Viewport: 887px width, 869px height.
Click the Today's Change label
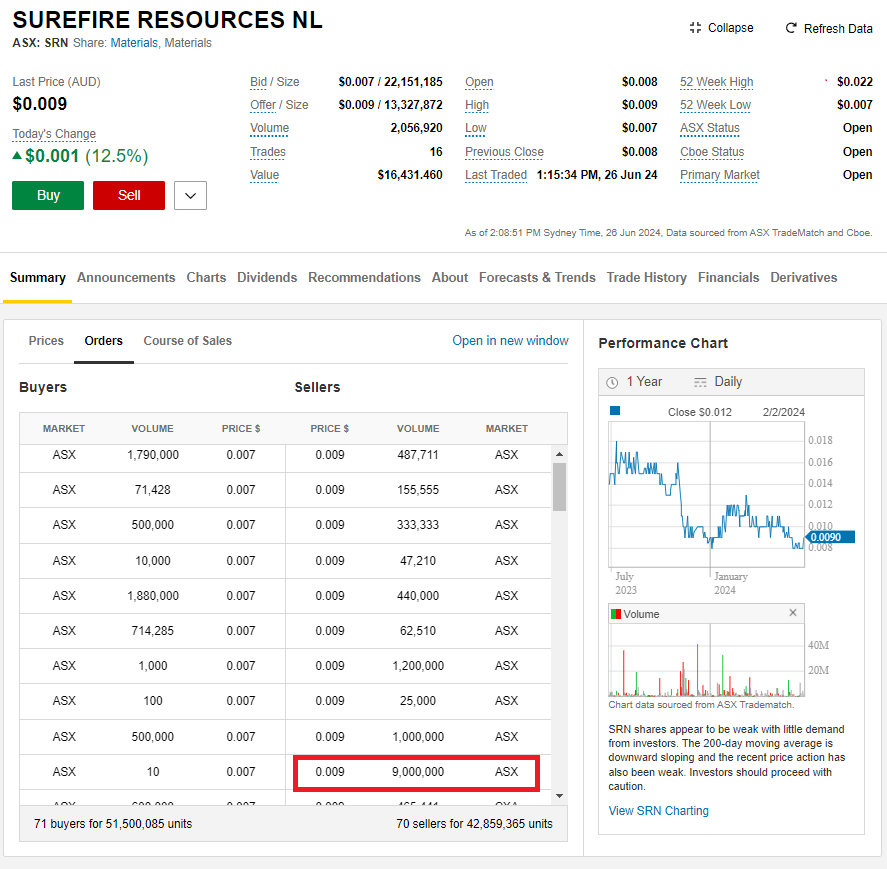[54, 134]
